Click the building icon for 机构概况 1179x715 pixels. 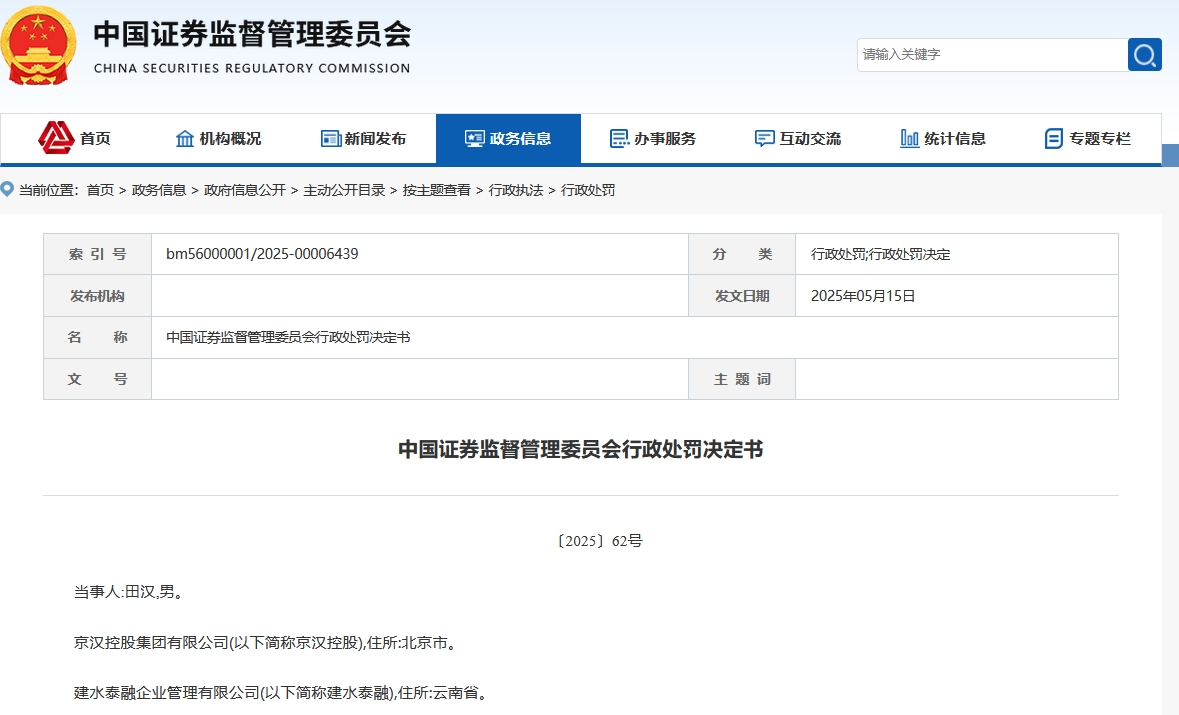pos(184,138)
